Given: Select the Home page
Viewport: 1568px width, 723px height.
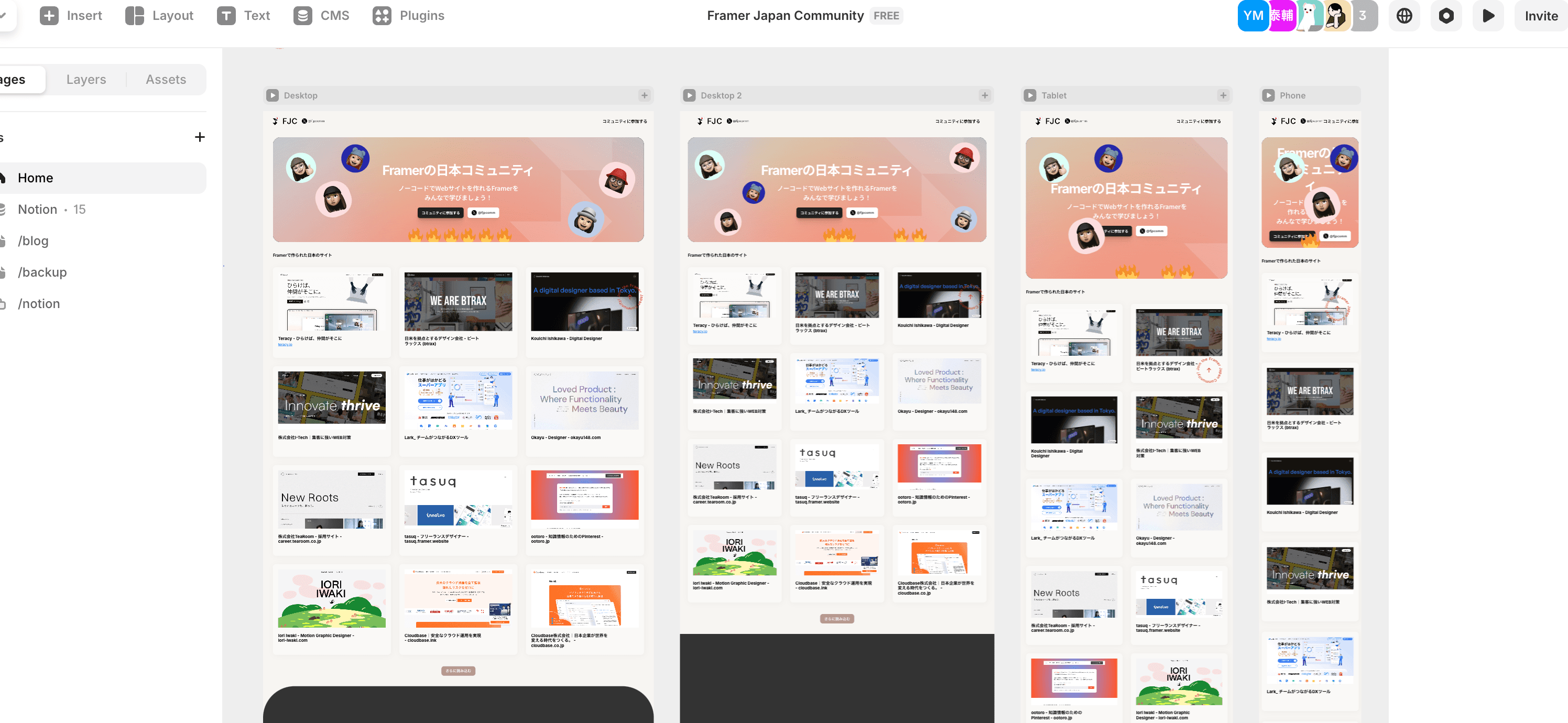Looking at the screenshot, I should click(35, 178).
